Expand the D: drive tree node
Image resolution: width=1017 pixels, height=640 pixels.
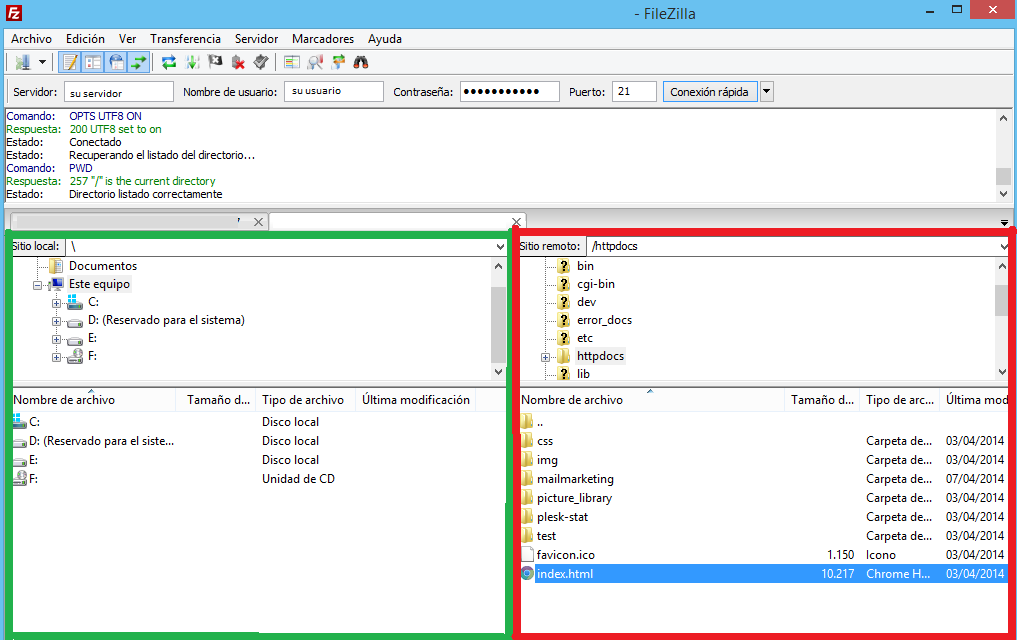point(56,321)
